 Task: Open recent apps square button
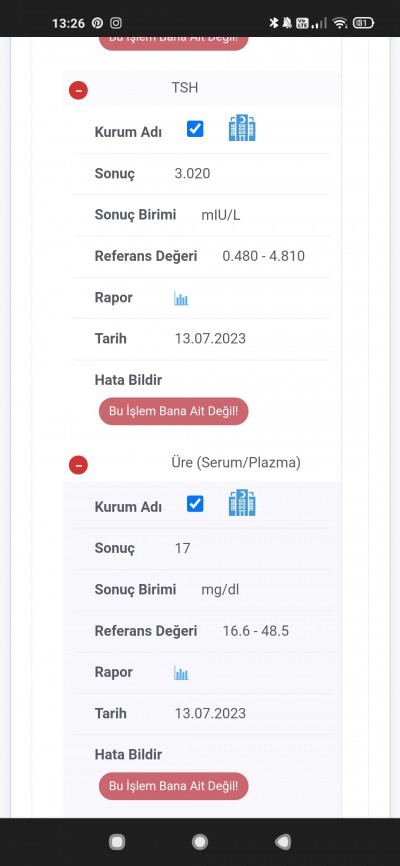117,842
